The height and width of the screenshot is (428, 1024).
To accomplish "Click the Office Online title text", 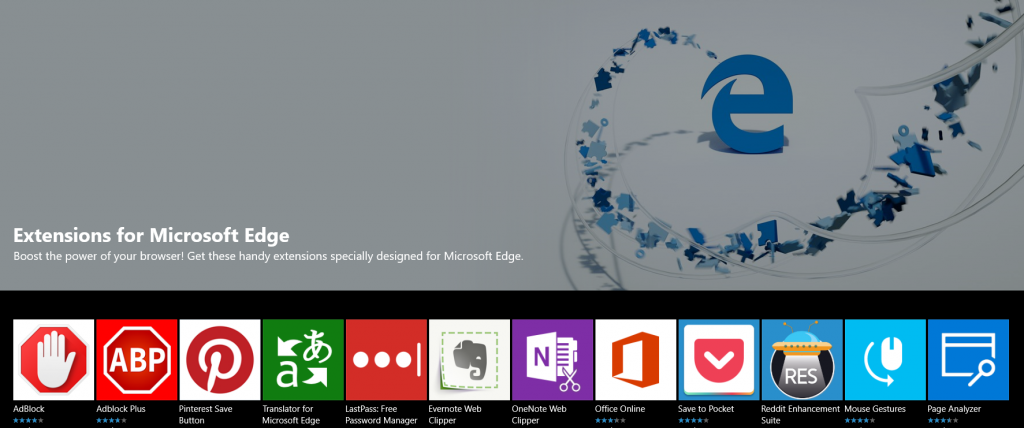I will click(620, 409).
